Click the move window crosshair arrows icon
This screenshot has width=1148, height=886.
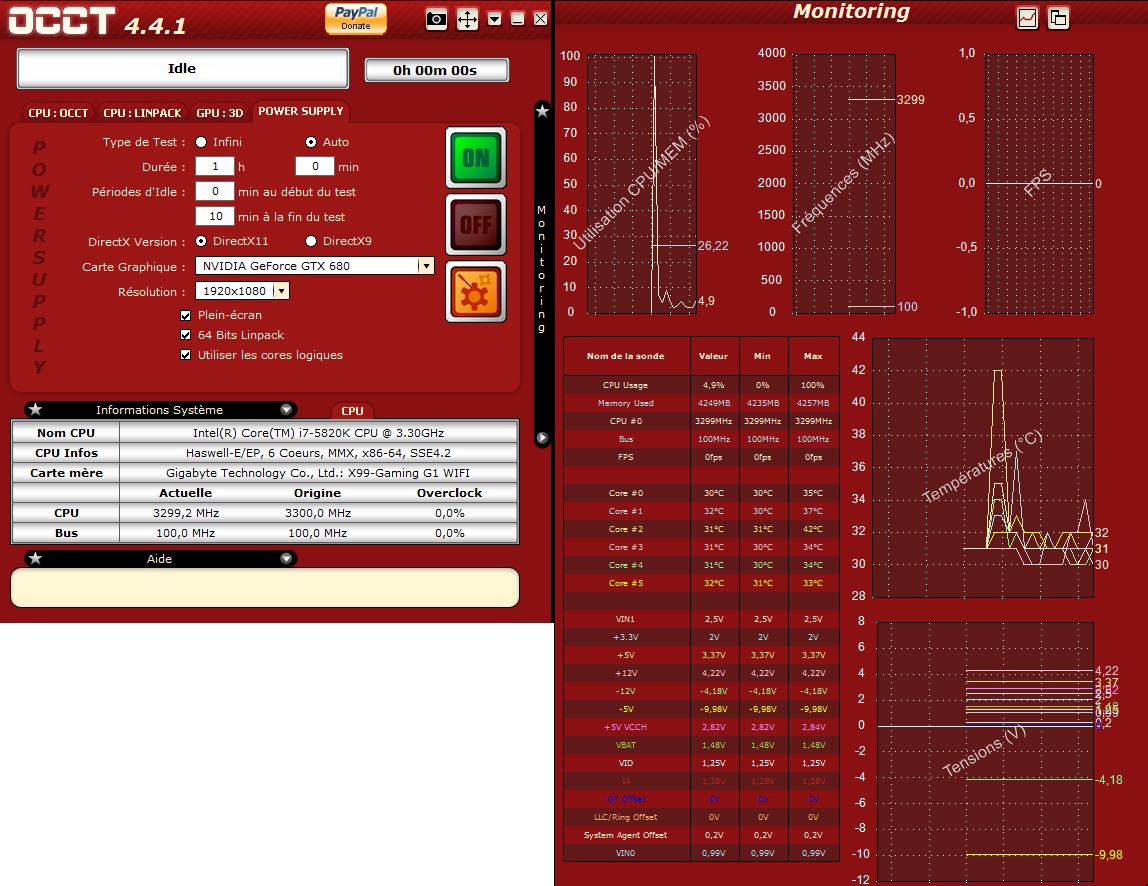(x=467, y=19)
